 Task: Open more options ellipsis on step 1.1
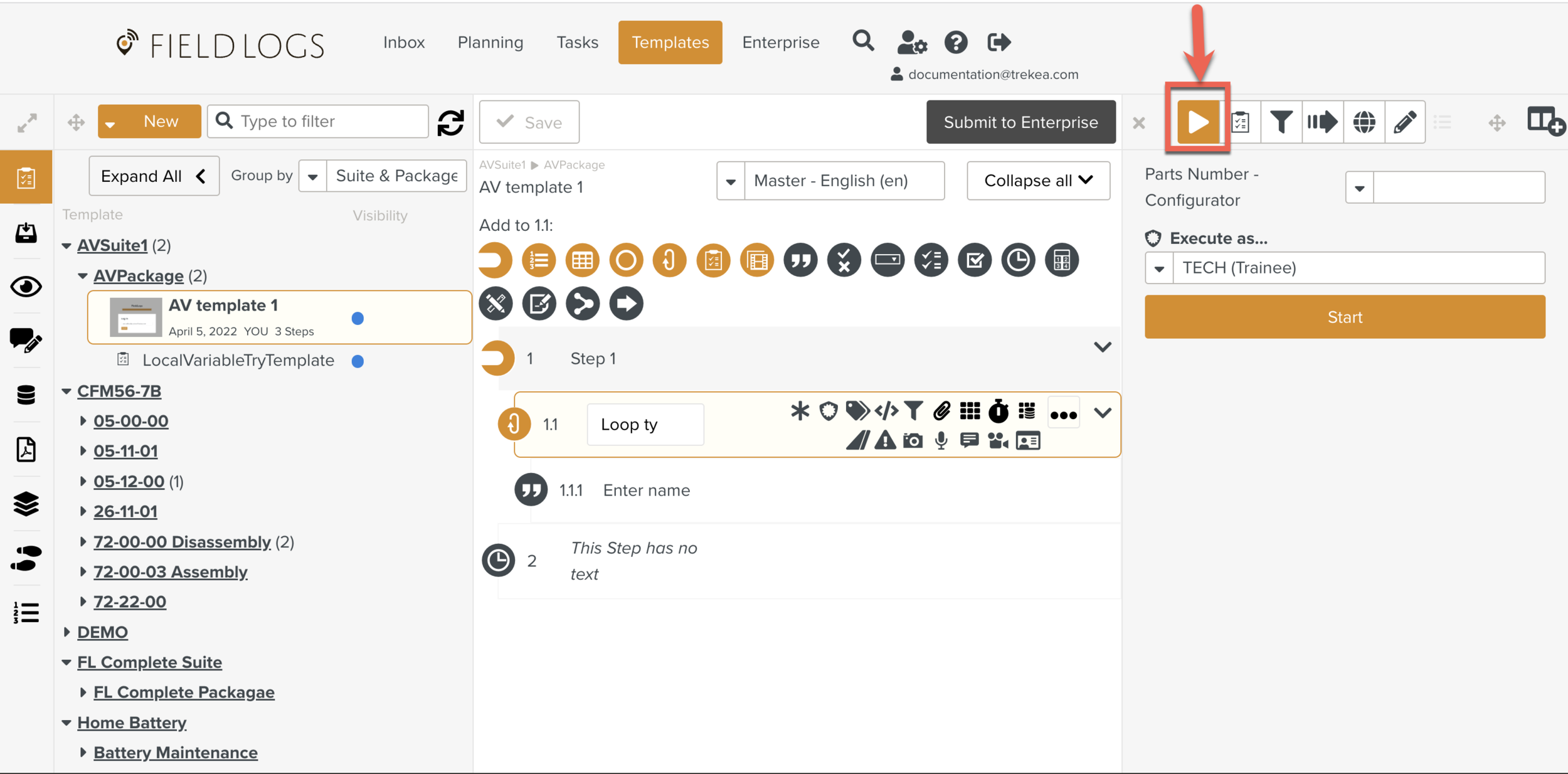click(1063, 414)
